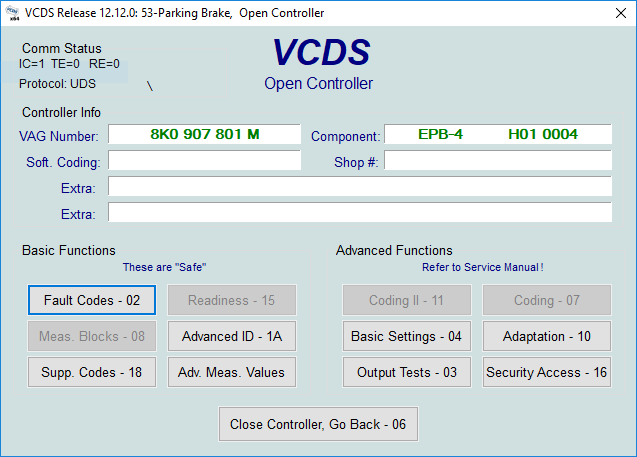Screen dimensions: 637x457
Task: Click the "Protocol: UDS" text
Action: (x=57, y=84)
